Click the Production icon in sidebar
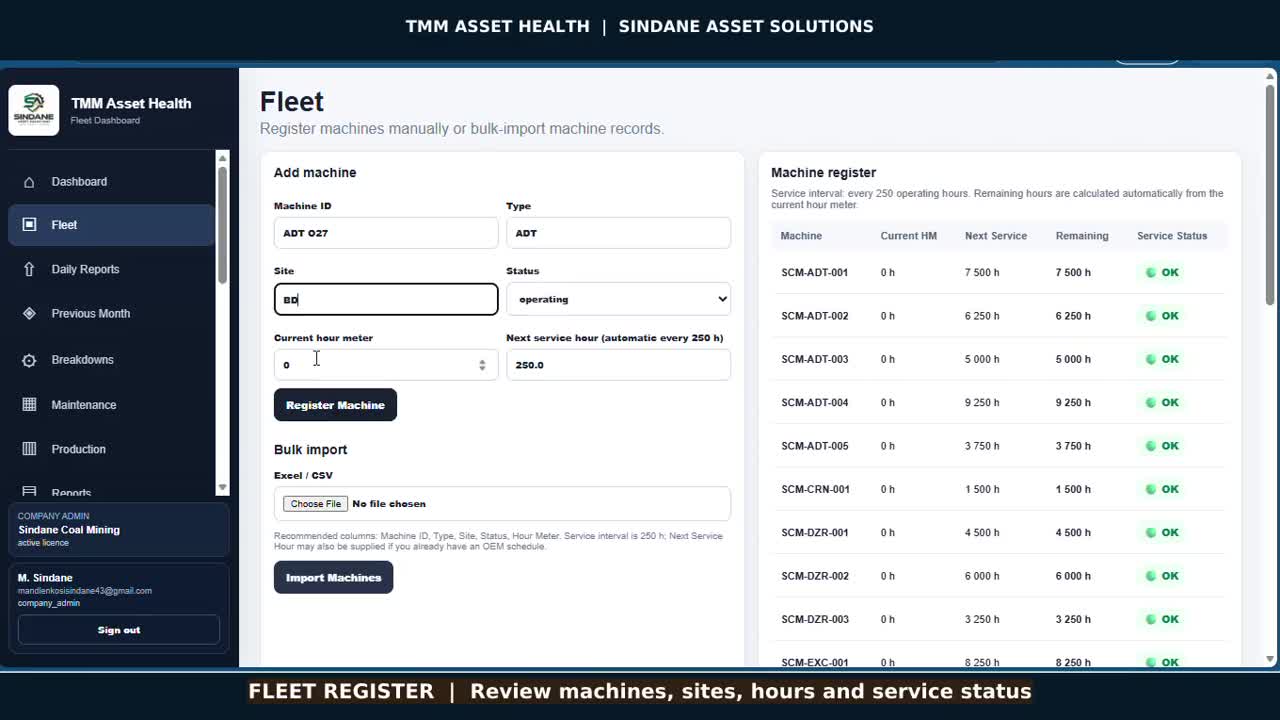Image resolution: width=1280 pixels, height=720 pixels. 29,449
